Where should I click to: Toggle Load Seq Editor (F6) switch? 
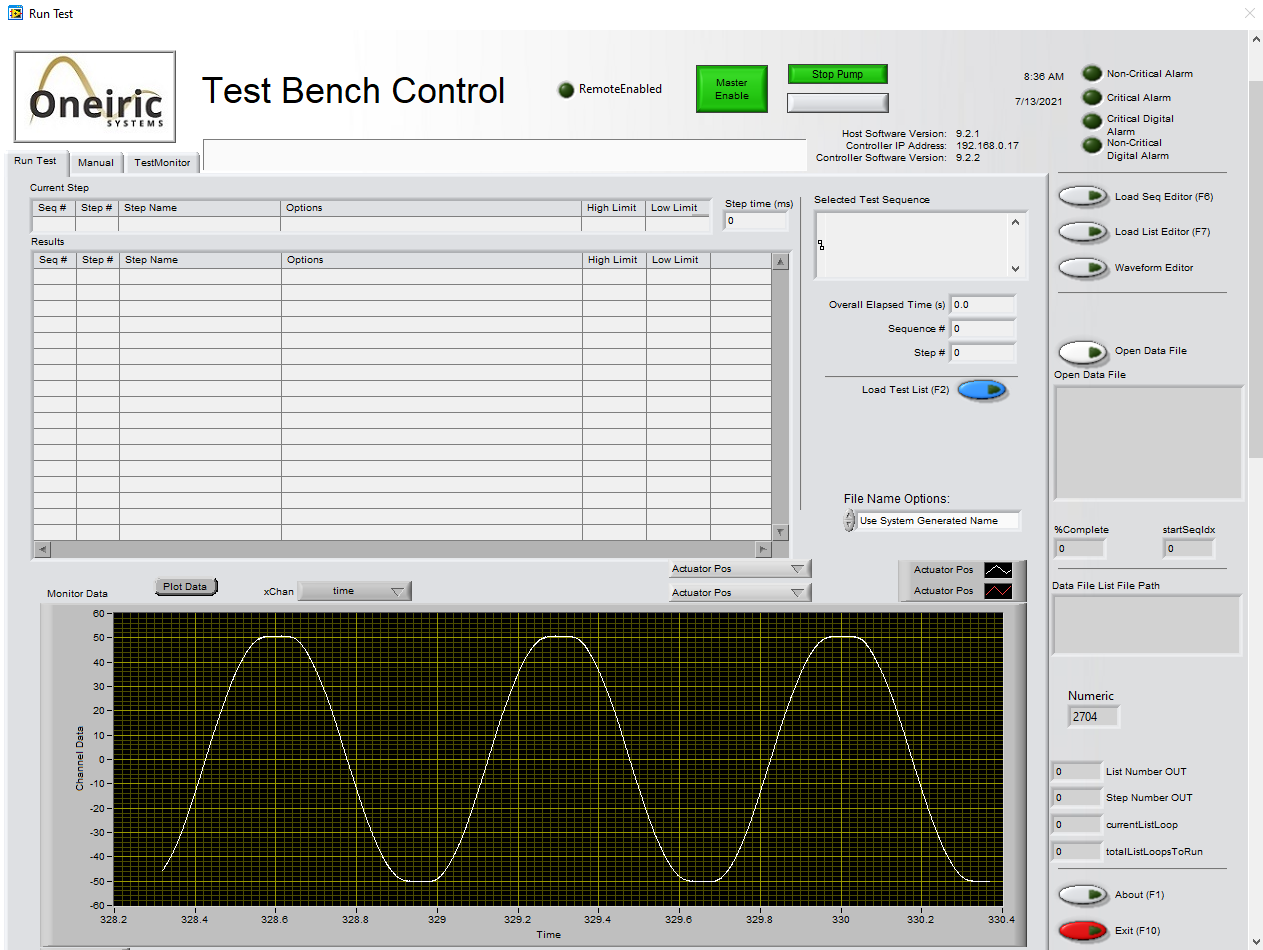click(x=1083, y=196)
